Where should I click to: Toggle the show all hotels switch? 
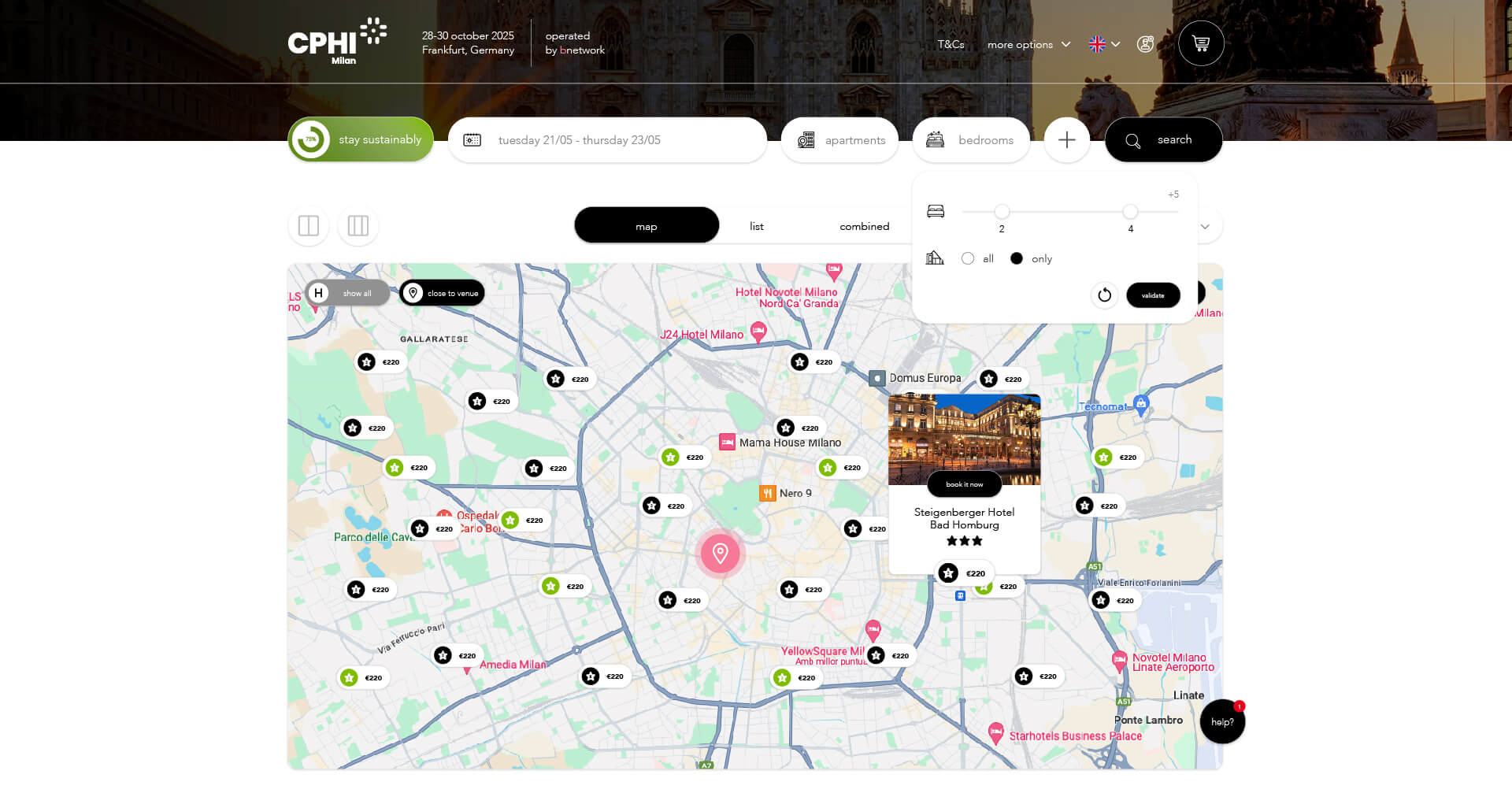[x=347, y=293]
